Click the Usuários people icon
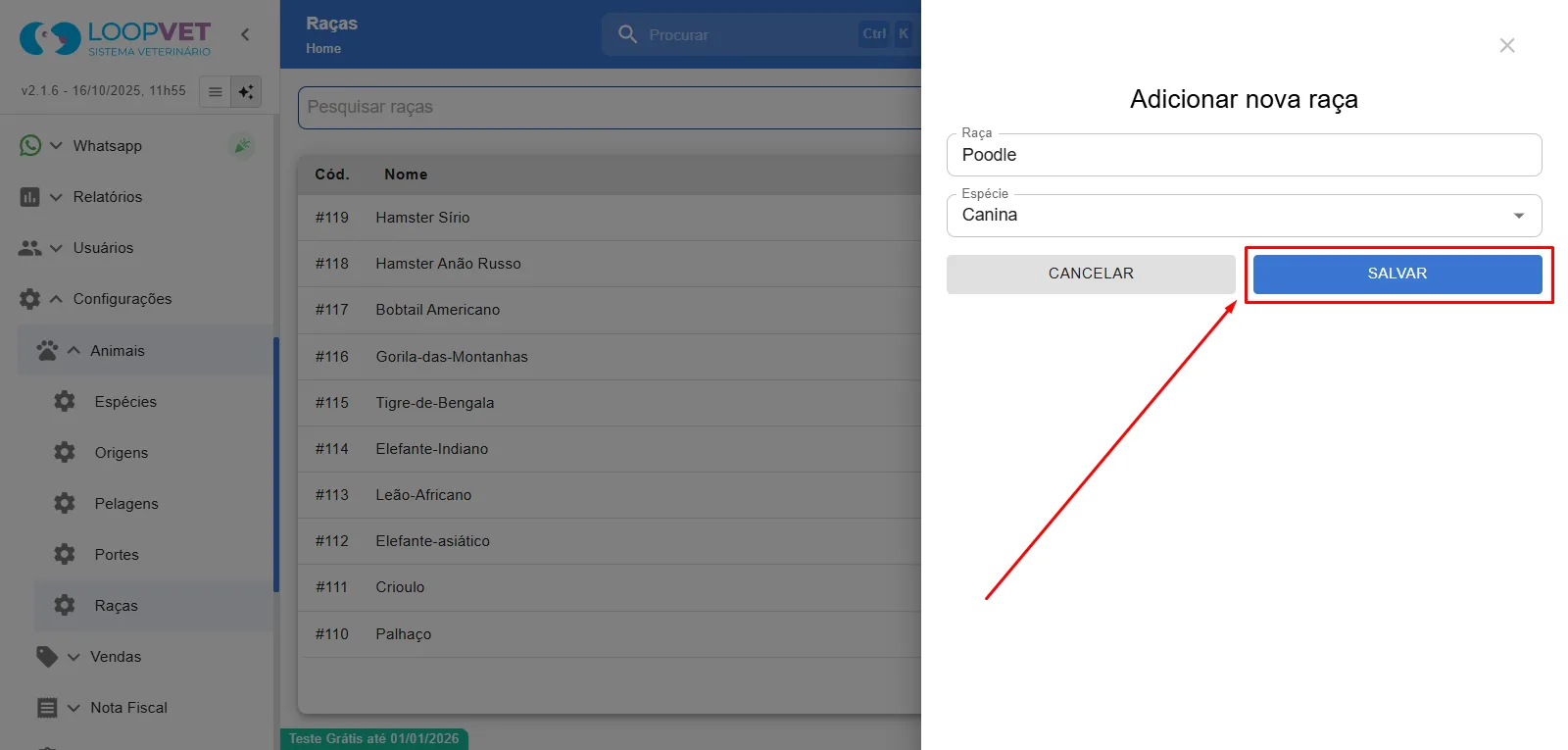 click(30, 248)
